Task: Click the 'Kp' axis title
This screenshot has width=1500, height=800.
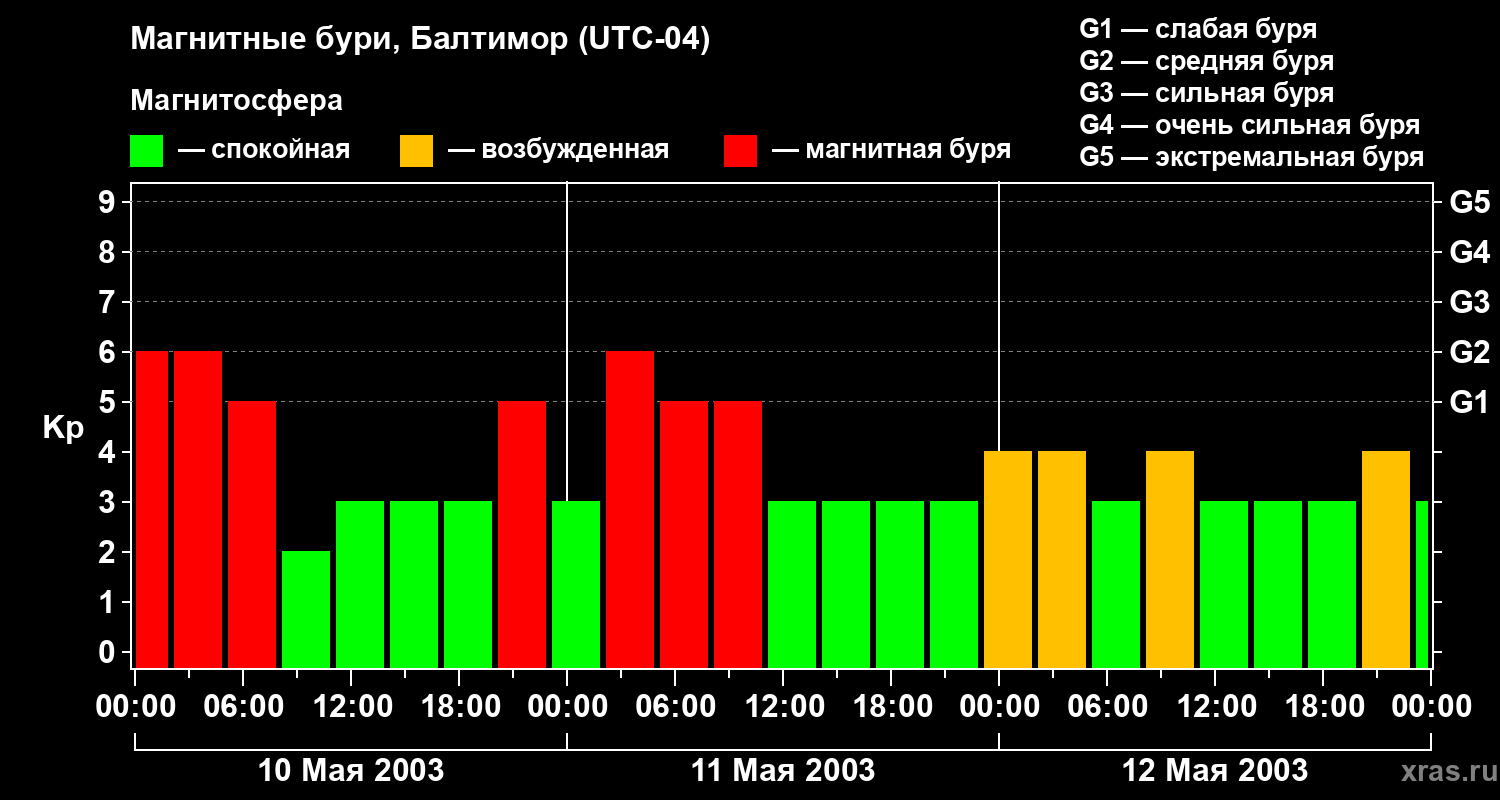Action: (x=63, y=428)
